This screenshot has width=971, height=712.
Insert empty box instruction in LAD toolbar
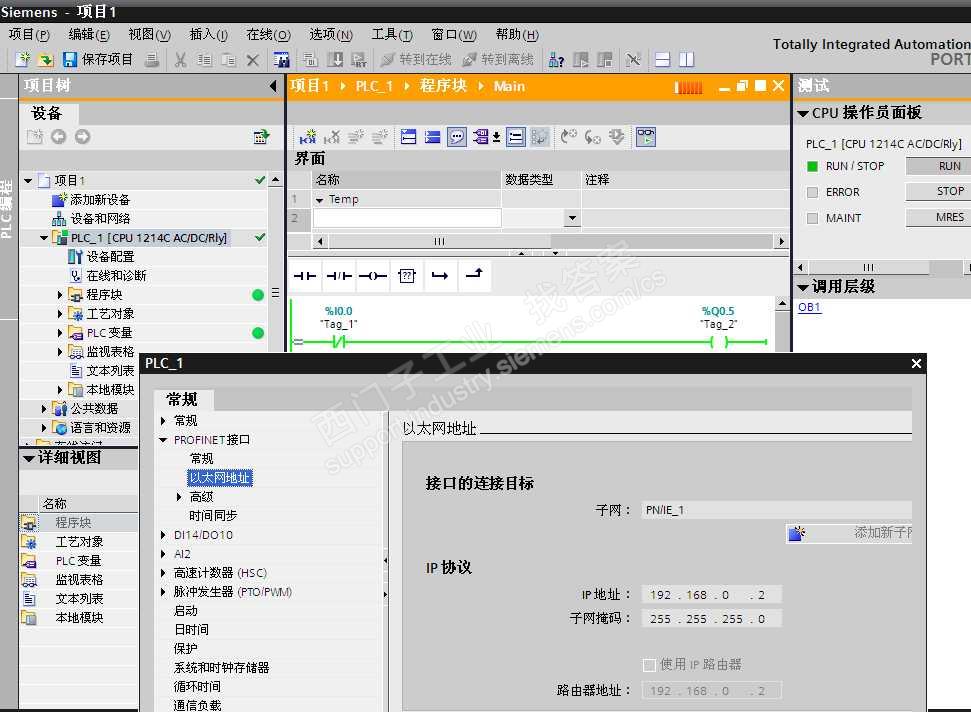406,276
